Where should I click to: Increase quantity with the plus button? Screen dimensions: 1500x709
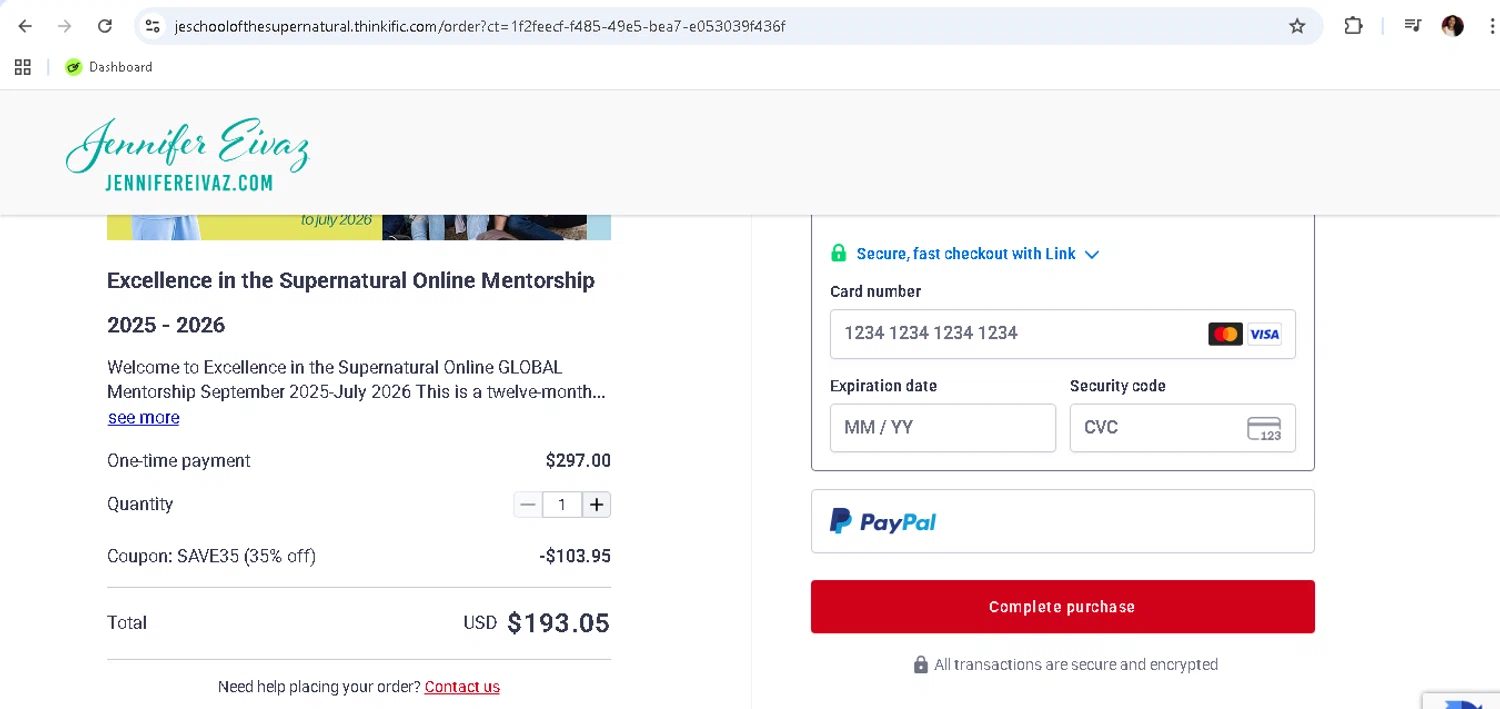click(x=596, y=505)
